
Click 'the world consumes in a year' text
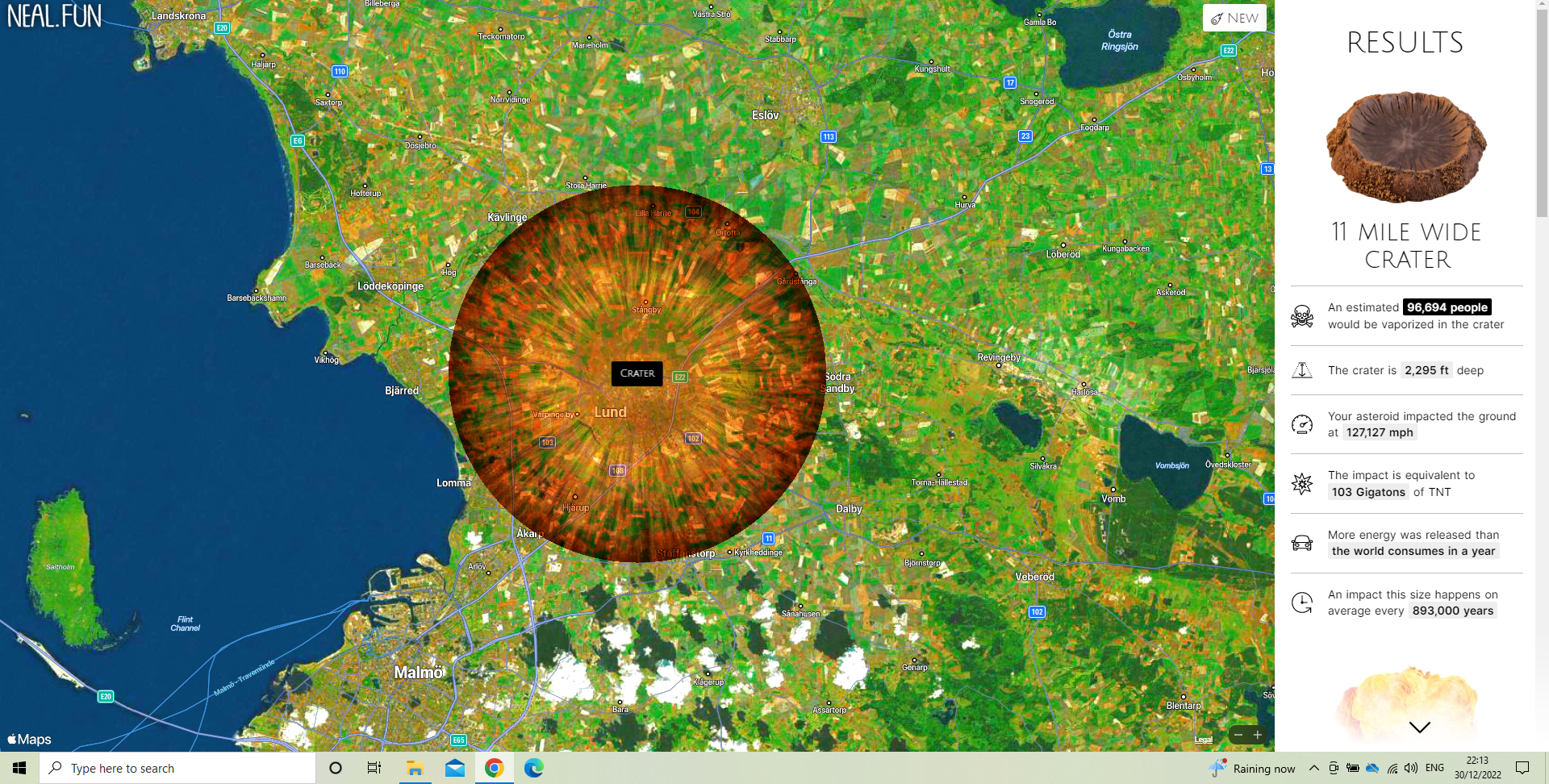[1413, 551]
